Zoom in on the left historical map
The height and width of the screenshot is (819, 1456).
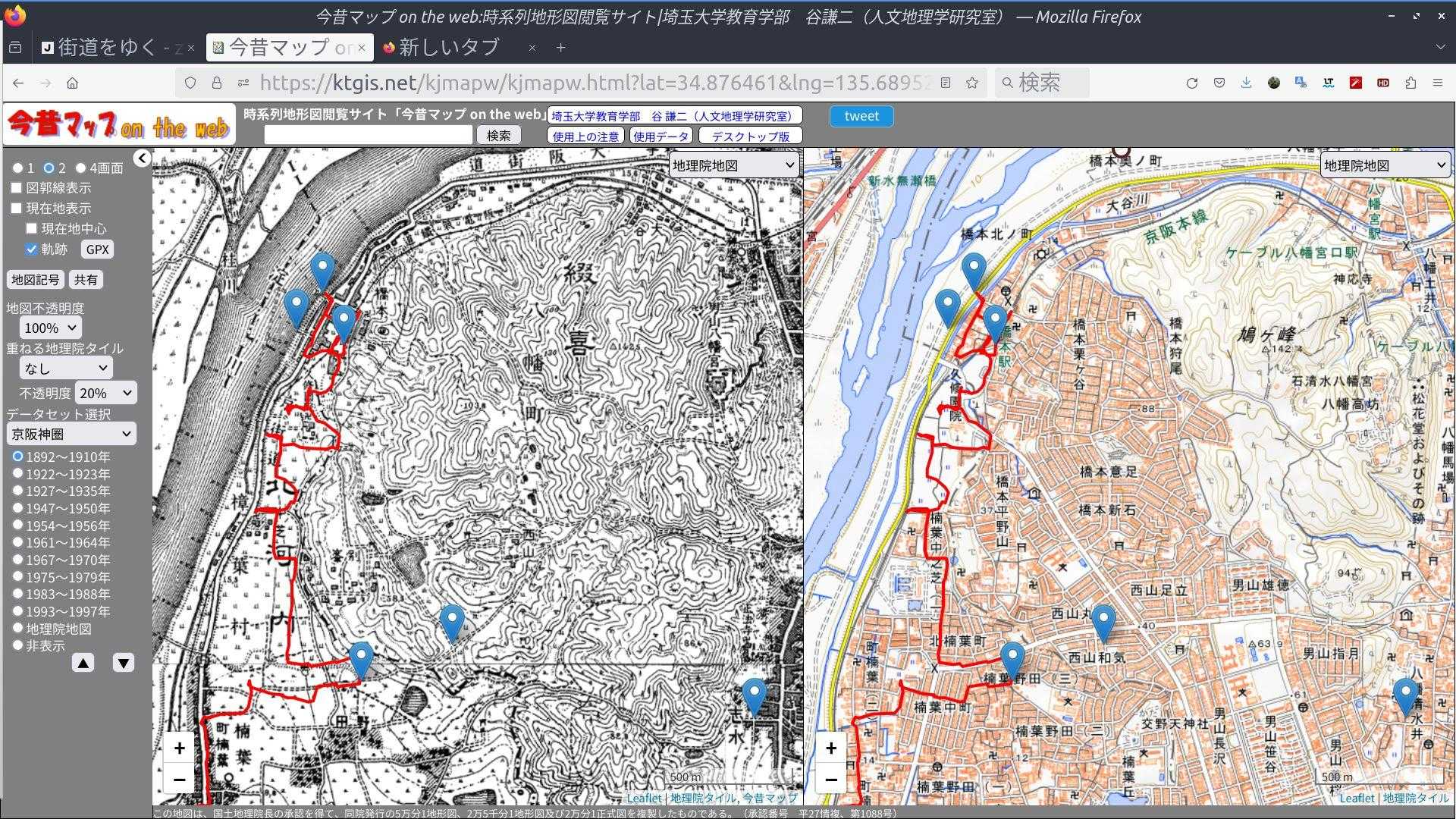point(179,748)
